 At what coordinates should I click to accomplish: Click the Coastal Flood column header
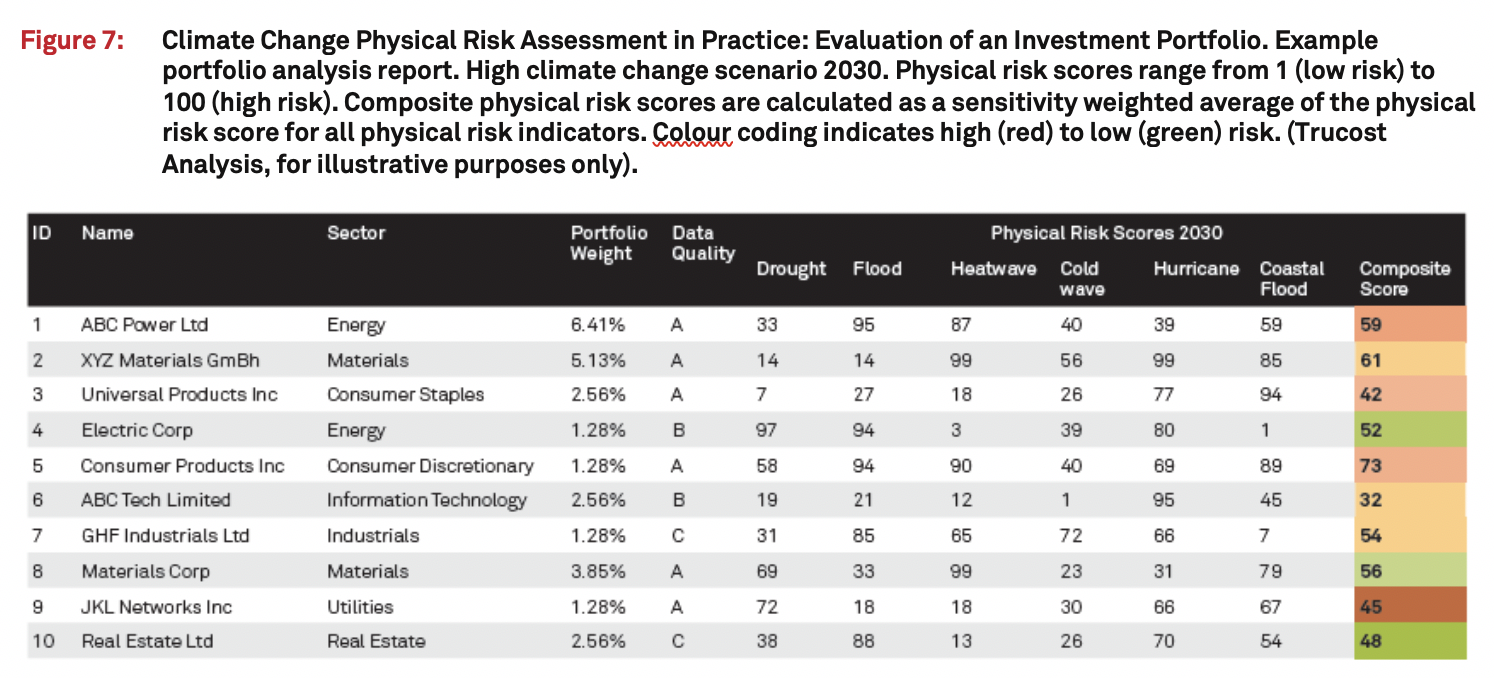click(1292, 278)
